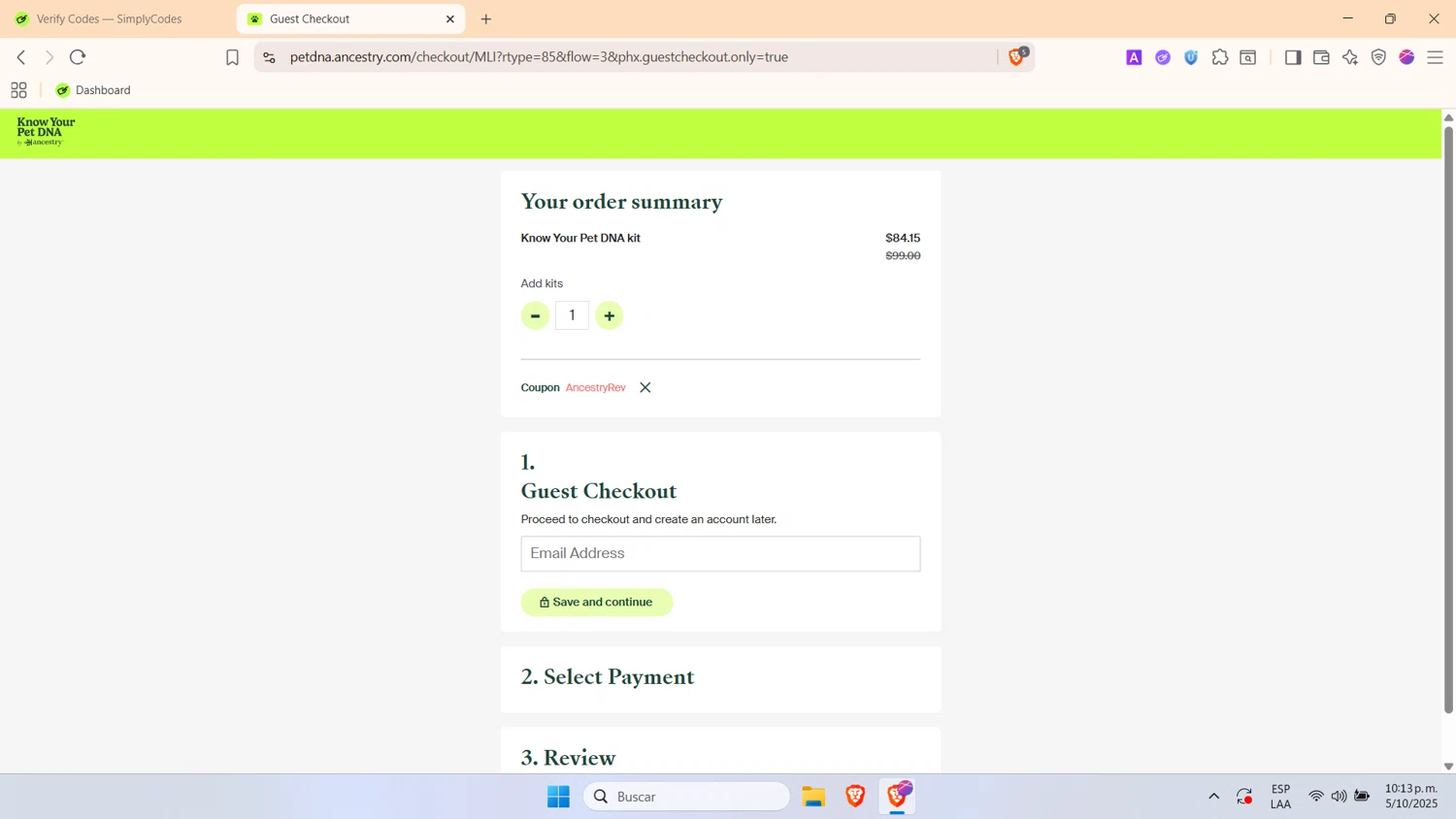Open the Brave Wallet
Viewport: 1456px width, 819px height.
coord(1321,58)
